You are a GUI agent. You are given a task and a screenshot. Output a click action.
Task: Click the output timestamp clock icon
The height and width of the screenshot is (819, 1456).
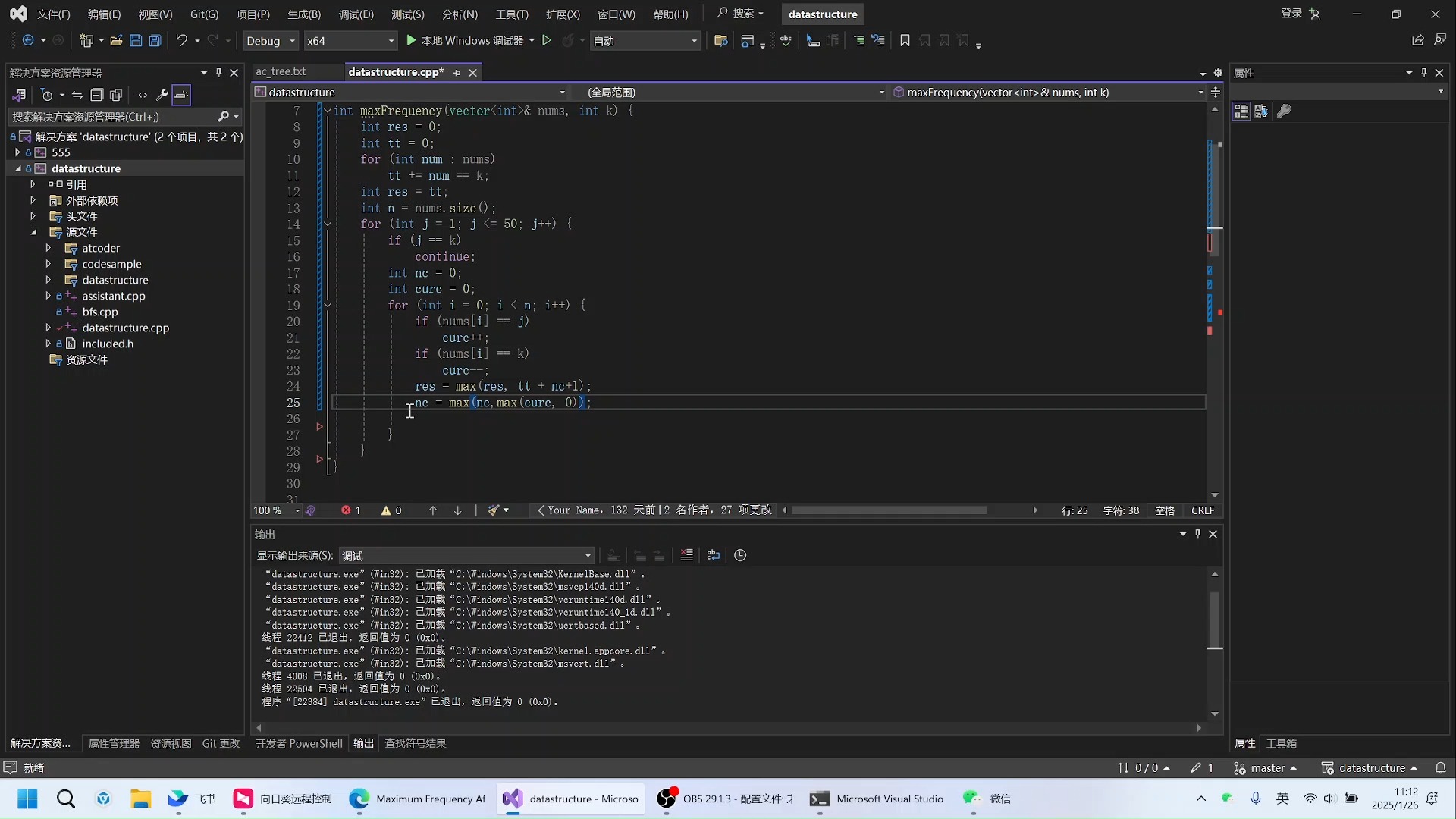(740, 555)
